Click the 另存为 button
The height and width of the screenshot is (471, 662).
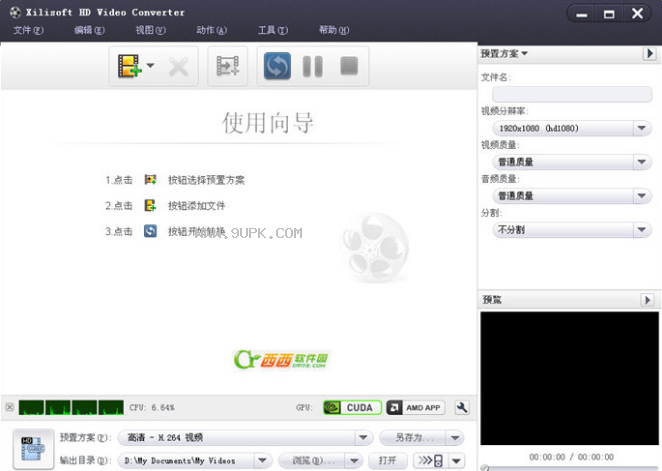[412, 438]
